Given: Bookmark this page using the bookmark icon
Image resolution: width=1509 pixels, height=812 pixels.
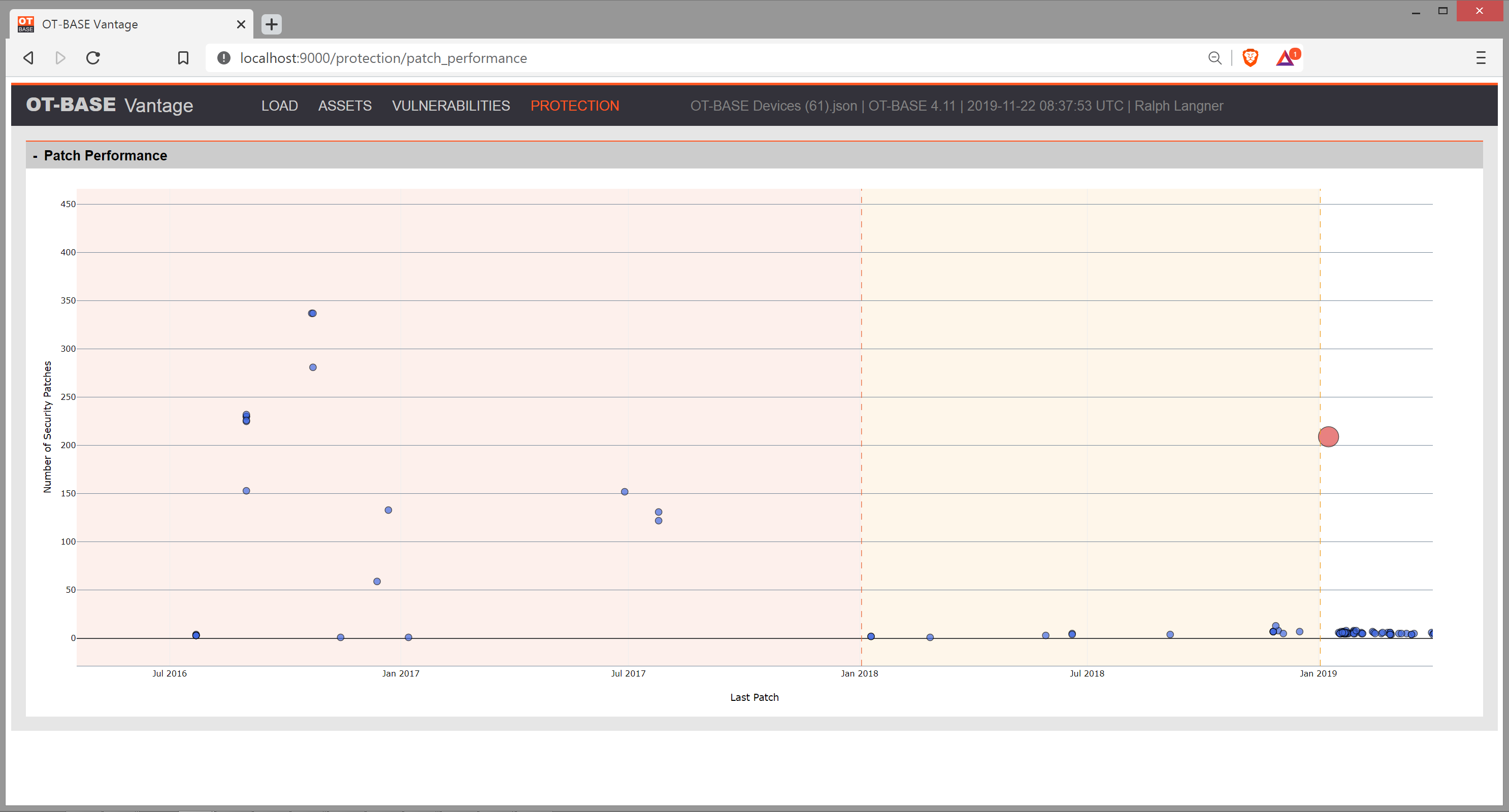Looking at the screenshot, I should click(x=183, y=58).
